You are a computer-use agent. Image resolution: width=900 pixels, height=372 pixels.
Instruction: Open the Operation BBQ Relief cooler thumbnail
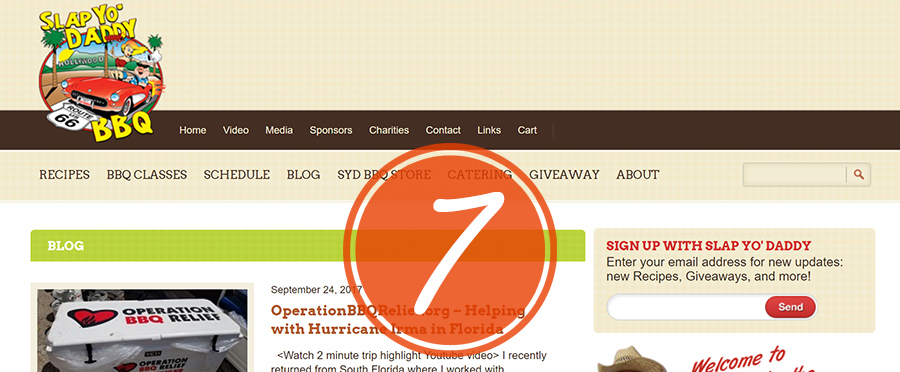pos(142,330)
